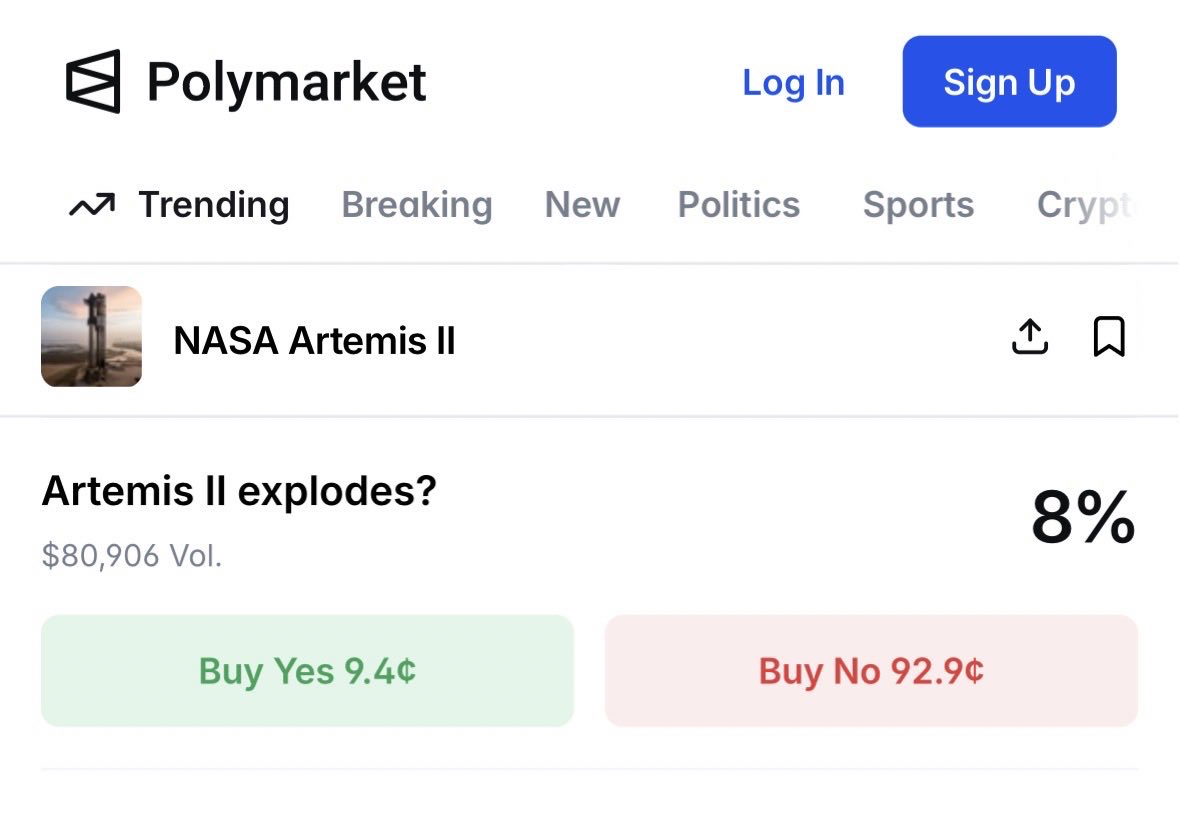Go to the Politics tab
The image size is (1179, 817).
pyautogui.click(x=739, y=205)
